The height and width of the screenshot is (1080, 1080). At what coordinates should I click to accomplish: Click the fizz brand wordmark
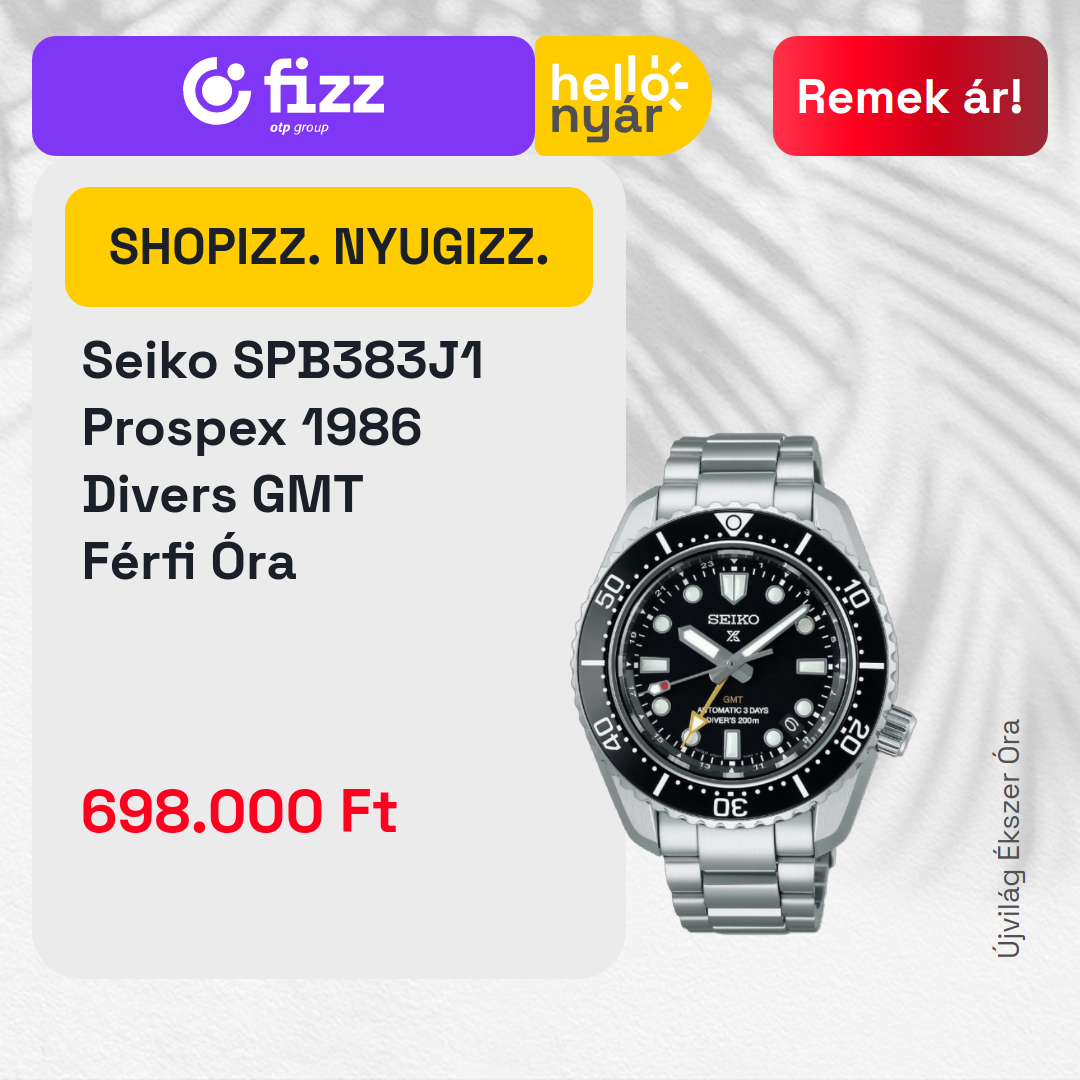click(x=324, y=87)
